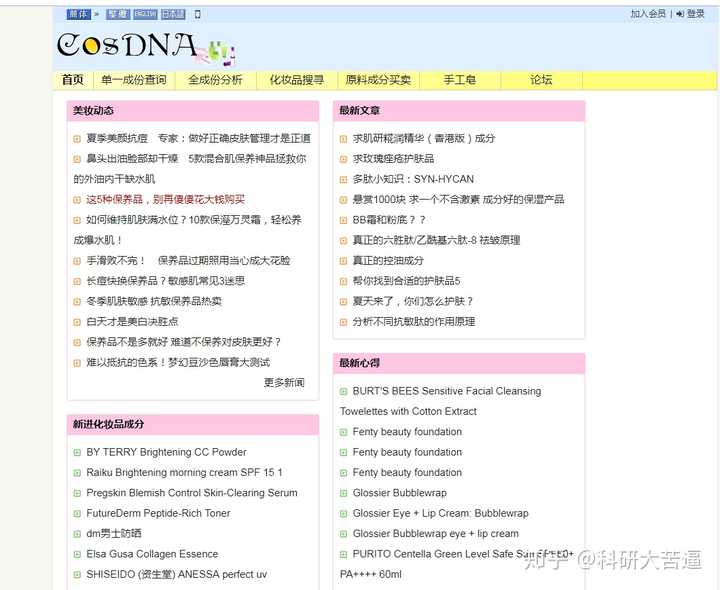Open news 如何维持肌肤满水位

194,220
